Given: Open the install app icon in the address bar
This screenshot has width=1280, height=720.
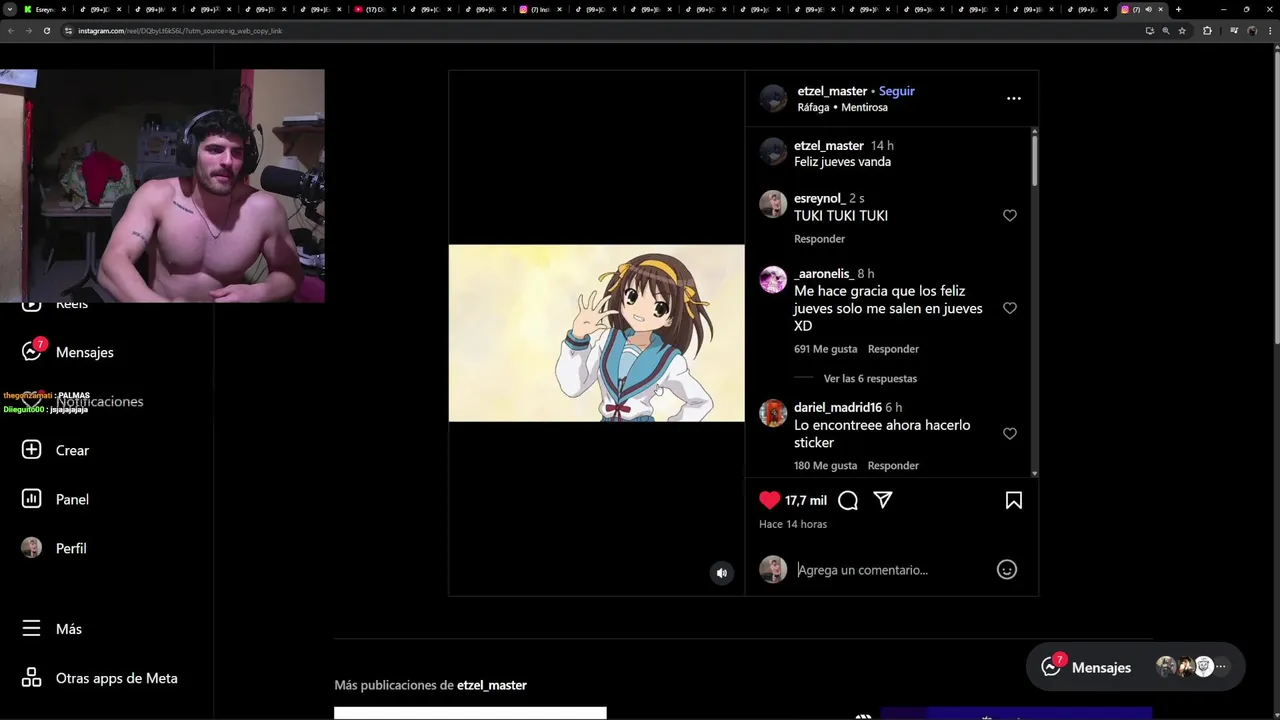Looking at the screenshot, I should [1150, 31].
